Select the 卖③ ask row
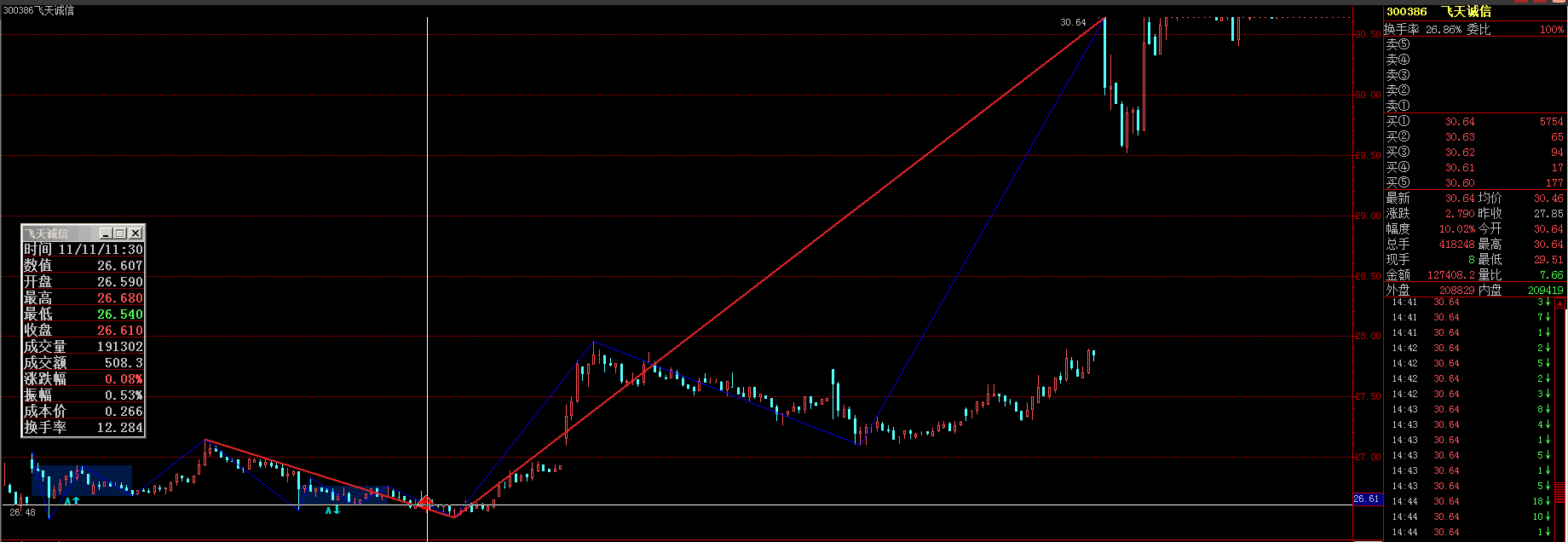 (1475, 75)
